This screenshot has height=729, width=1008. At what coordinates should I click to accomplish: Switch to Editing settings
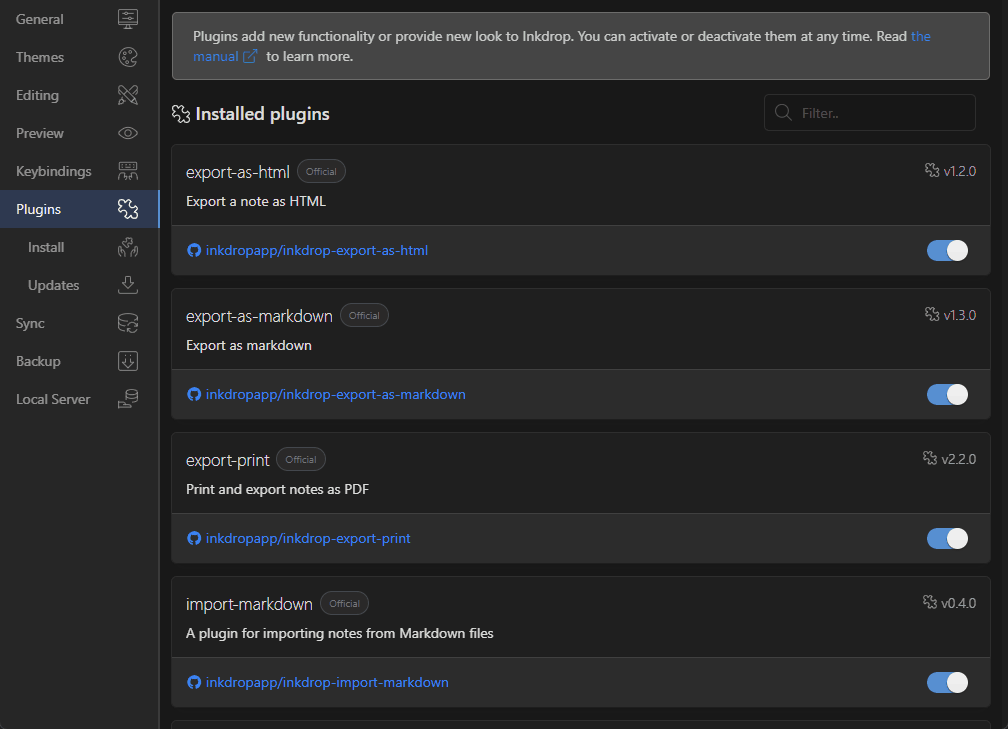tap(79, 95)
